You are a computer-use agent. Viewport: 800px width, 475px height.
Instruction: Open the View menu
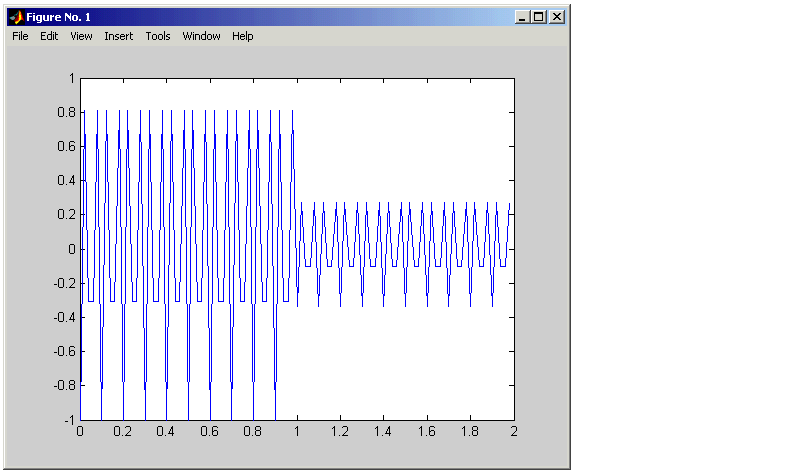pyautogui.click(x=81, y=36)
